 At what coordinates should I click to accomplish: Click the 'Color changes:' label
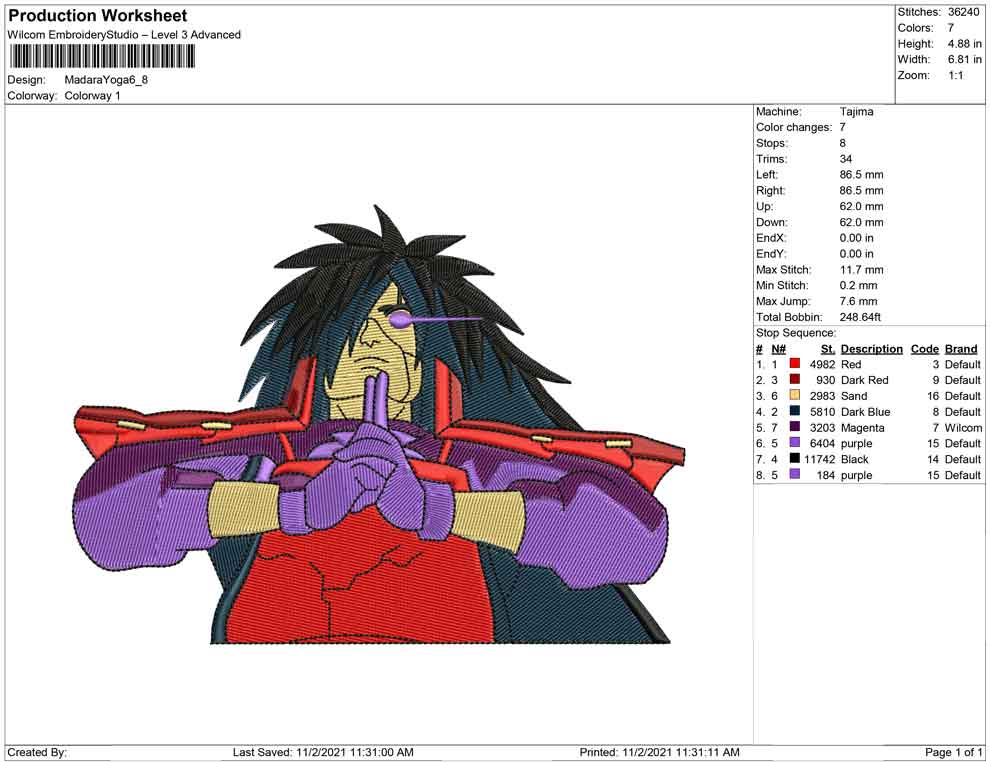click(794, 127)
